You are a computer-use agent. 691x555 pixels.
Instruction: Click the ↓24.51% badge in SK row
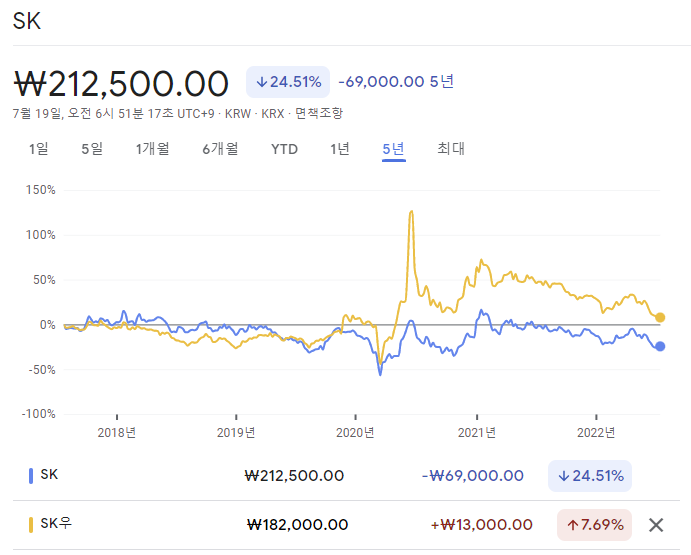(590, 476)
